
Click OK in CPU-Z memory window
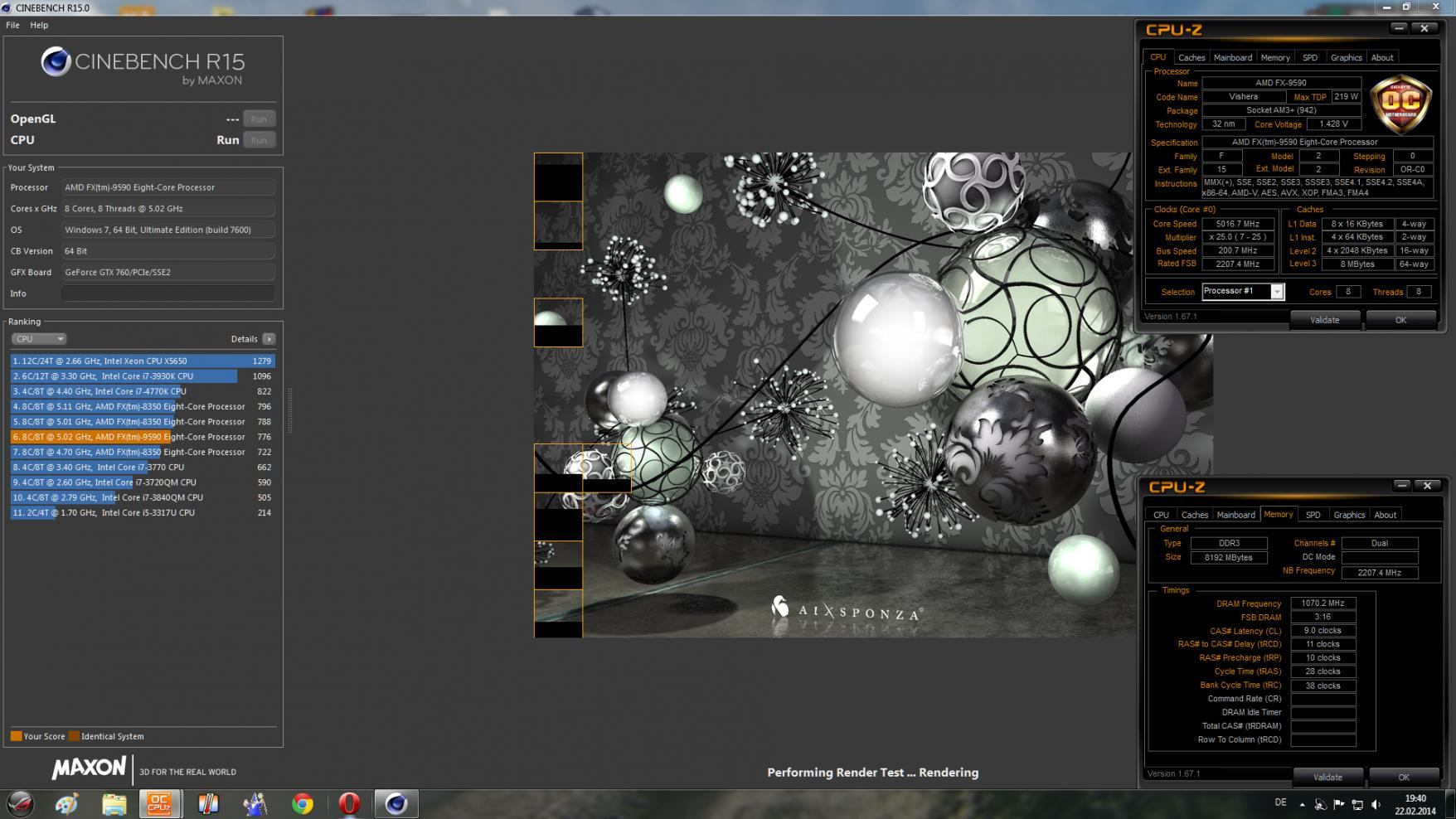[1404, 778]
